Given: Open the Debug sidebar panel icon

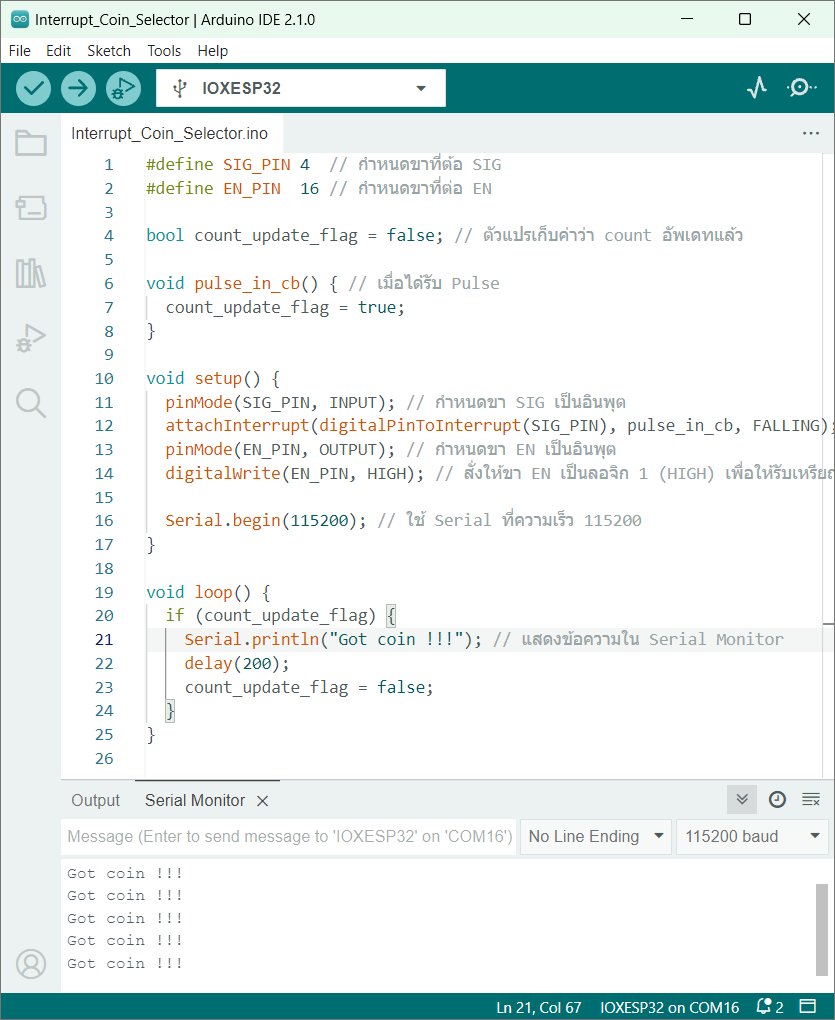Looking at the screenshot, I should click(x=31, y=338).
